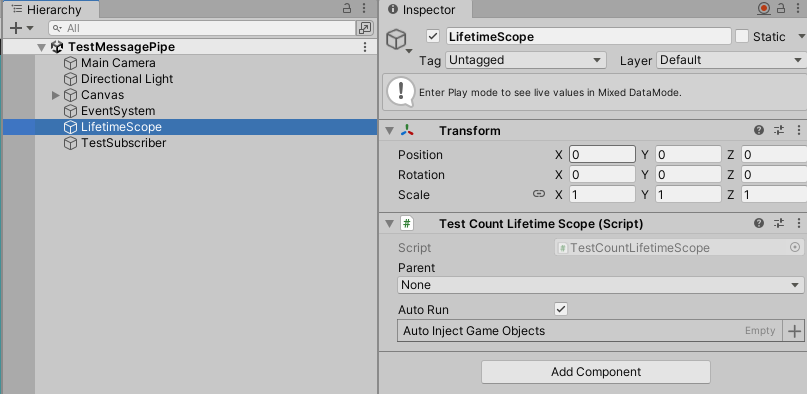Viewport: 807px width, 394px height.
Task: Open the Hierarchy panel kebab menu
Action: [x=364, y=8]
